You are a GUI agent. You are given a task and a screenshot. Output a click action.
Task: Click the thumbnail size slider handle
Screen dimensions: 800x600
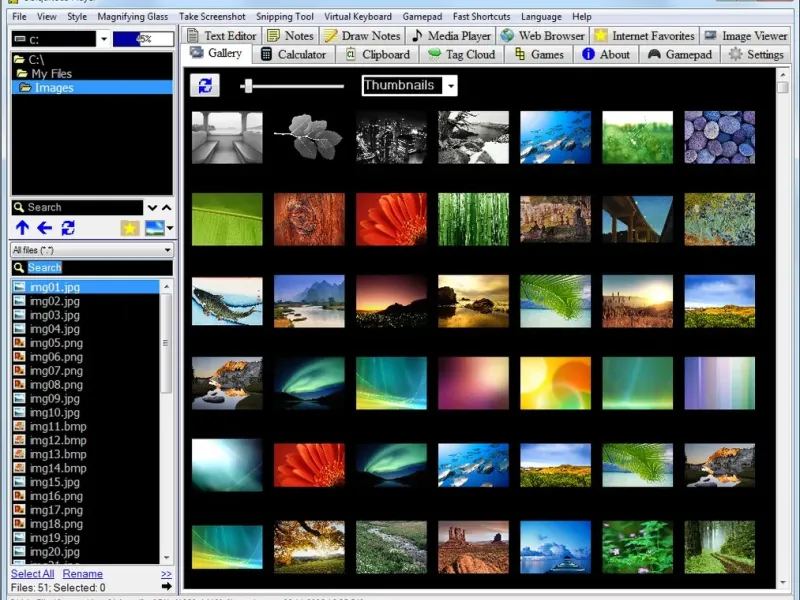247,86
